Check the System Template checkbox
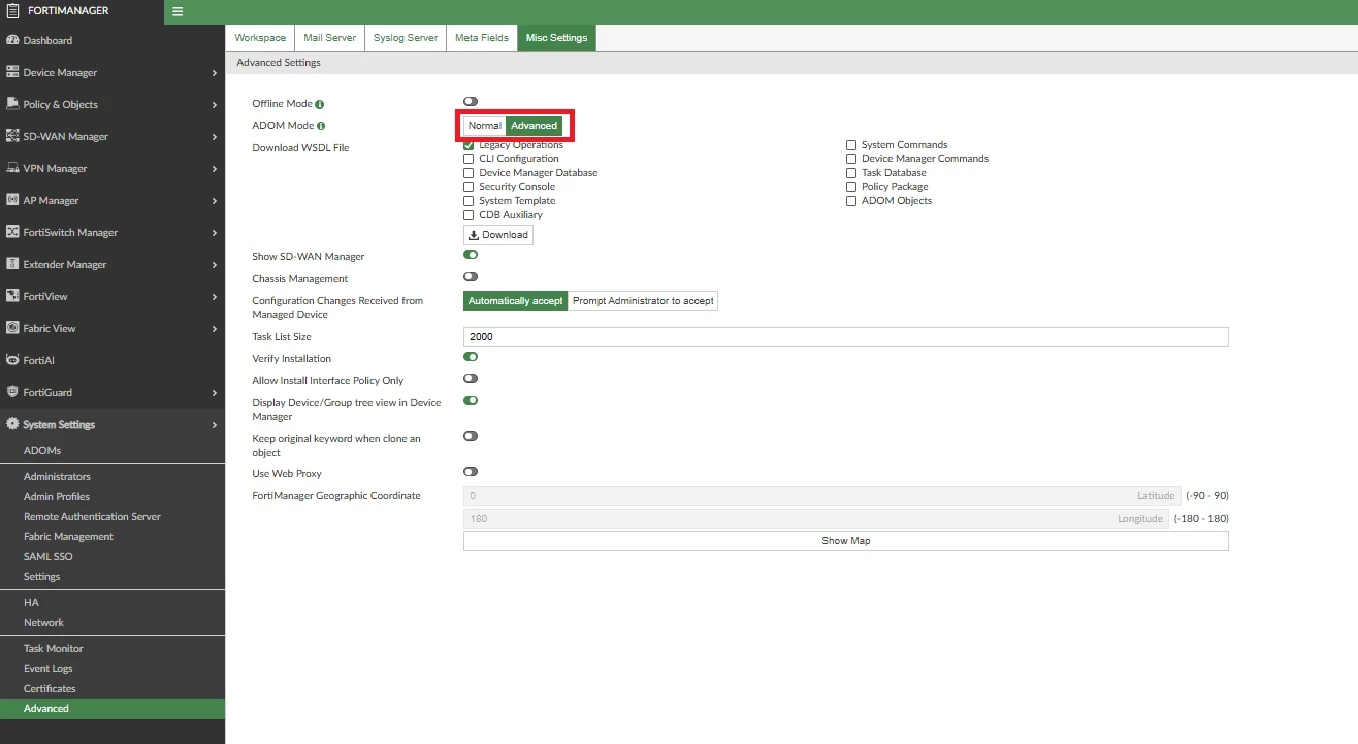This screenshot has width=1358, height=744. [x=468, y=201]
